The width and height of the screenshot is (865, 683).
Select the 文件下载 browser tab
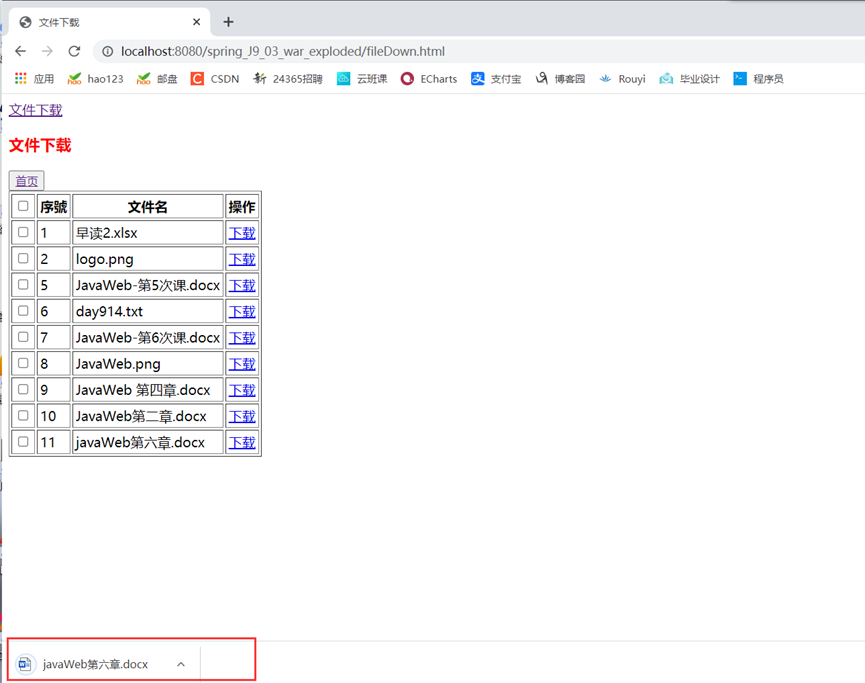pyautogui.click(x=109, y=22)
